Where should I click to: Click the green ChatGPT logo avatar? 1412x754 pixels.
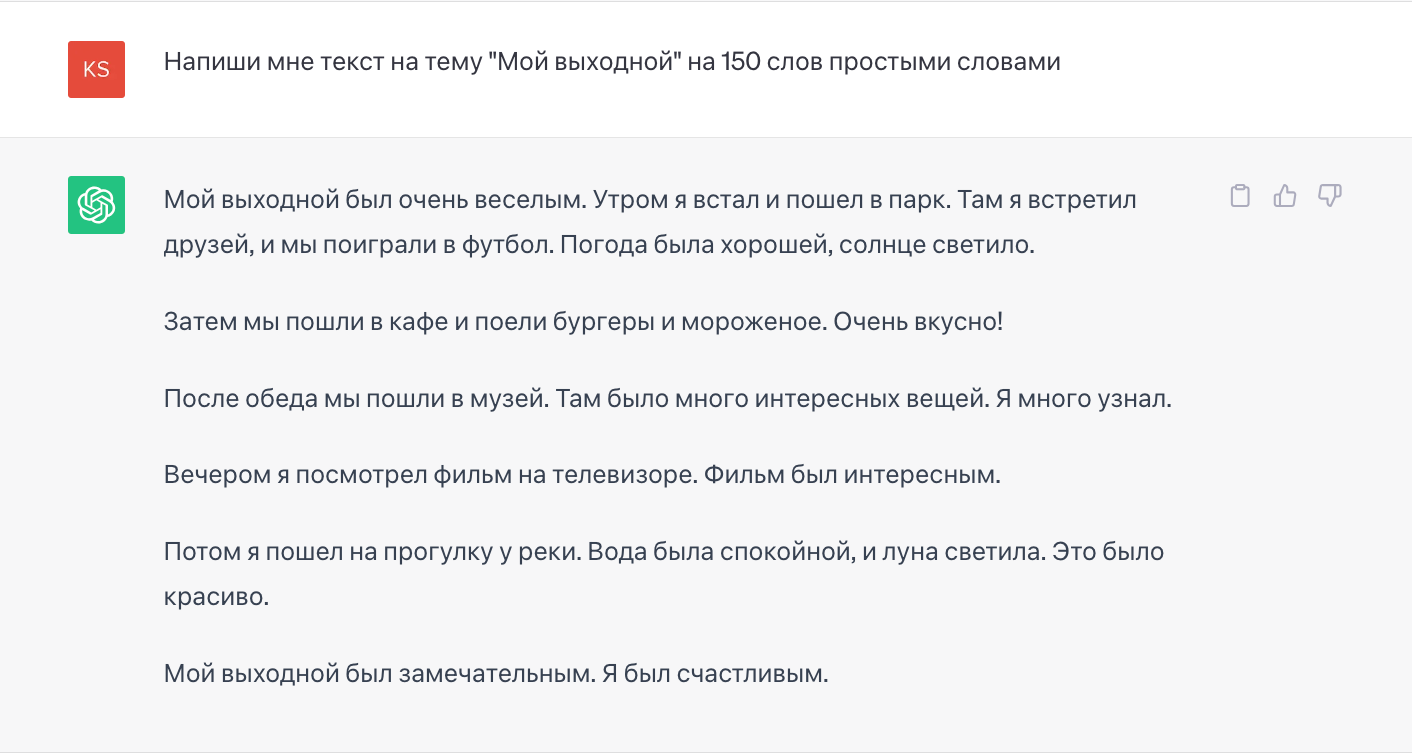click(96, 205)
